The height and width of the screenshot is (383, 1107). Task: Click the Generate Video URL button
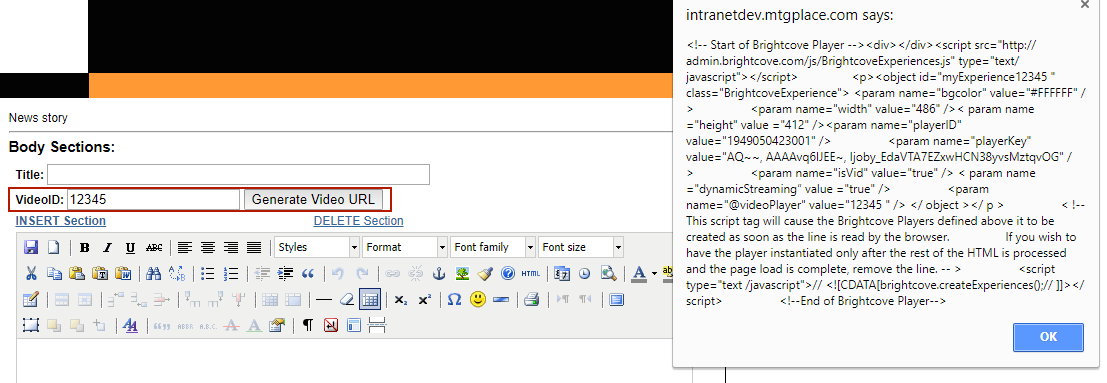(313, 199)
